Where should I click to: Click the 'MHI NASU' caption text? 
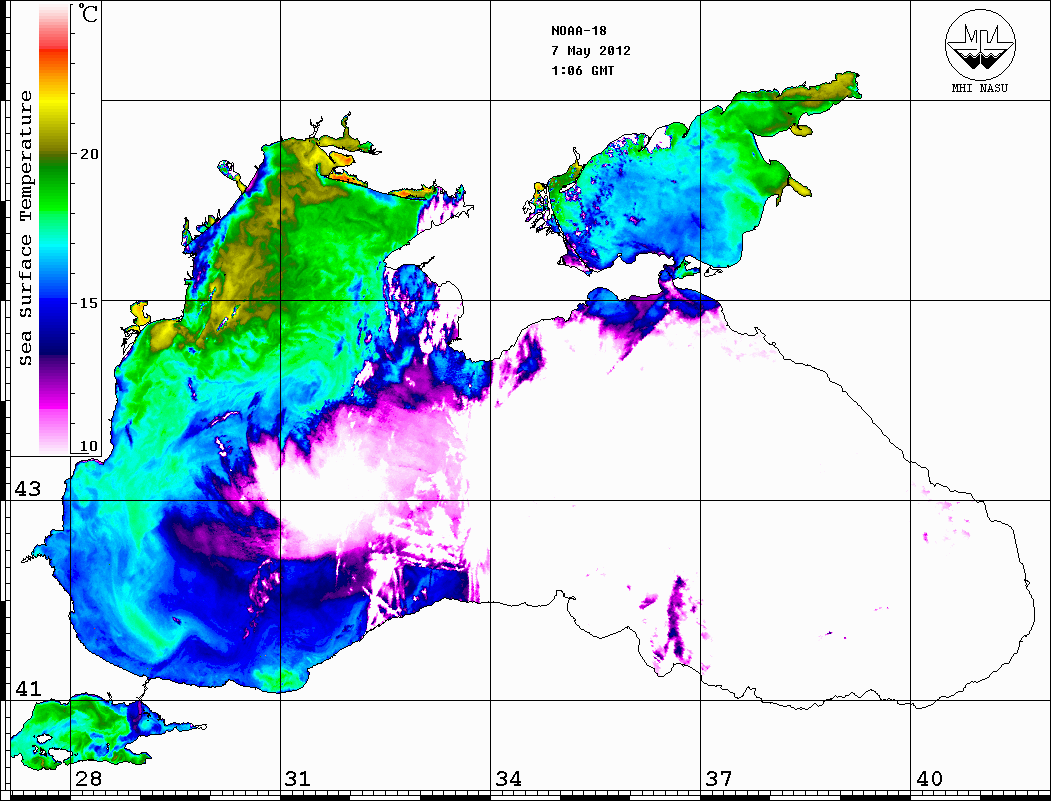click(979, 88)
